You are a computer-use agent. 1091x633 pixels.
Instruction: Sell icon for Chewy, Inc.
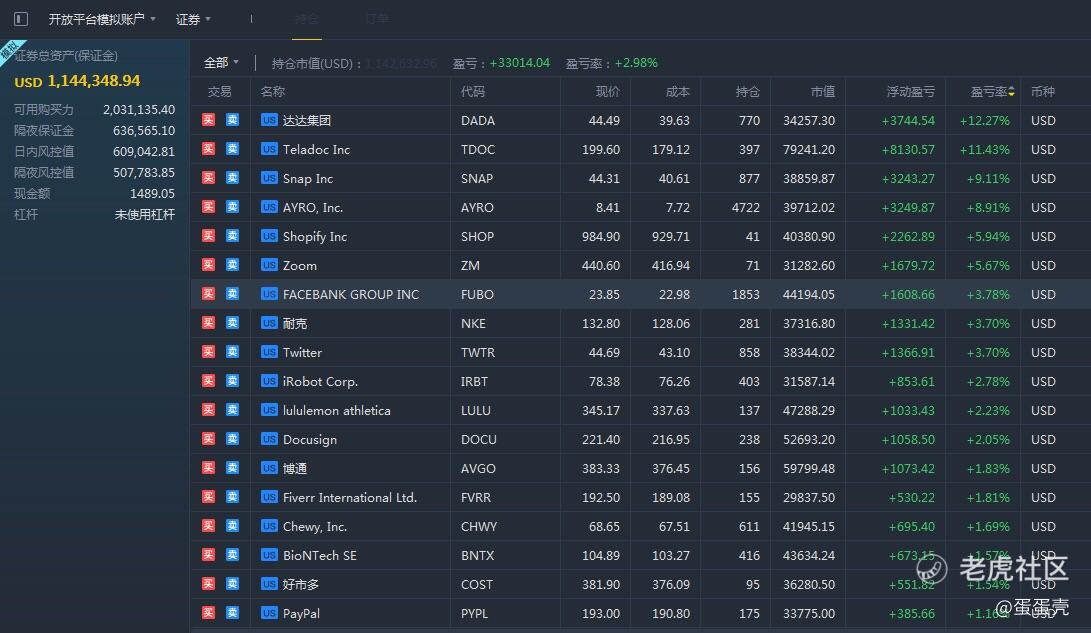point(232,526)
